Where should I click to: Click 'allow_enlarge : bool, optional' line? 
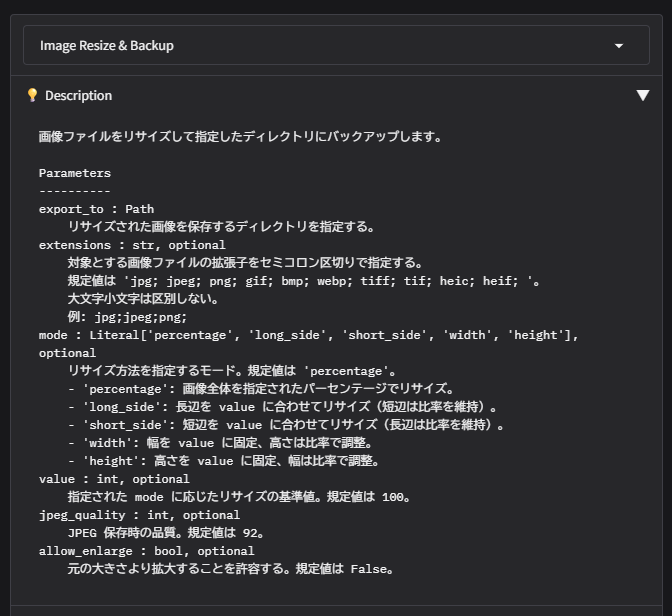(147, 551)
